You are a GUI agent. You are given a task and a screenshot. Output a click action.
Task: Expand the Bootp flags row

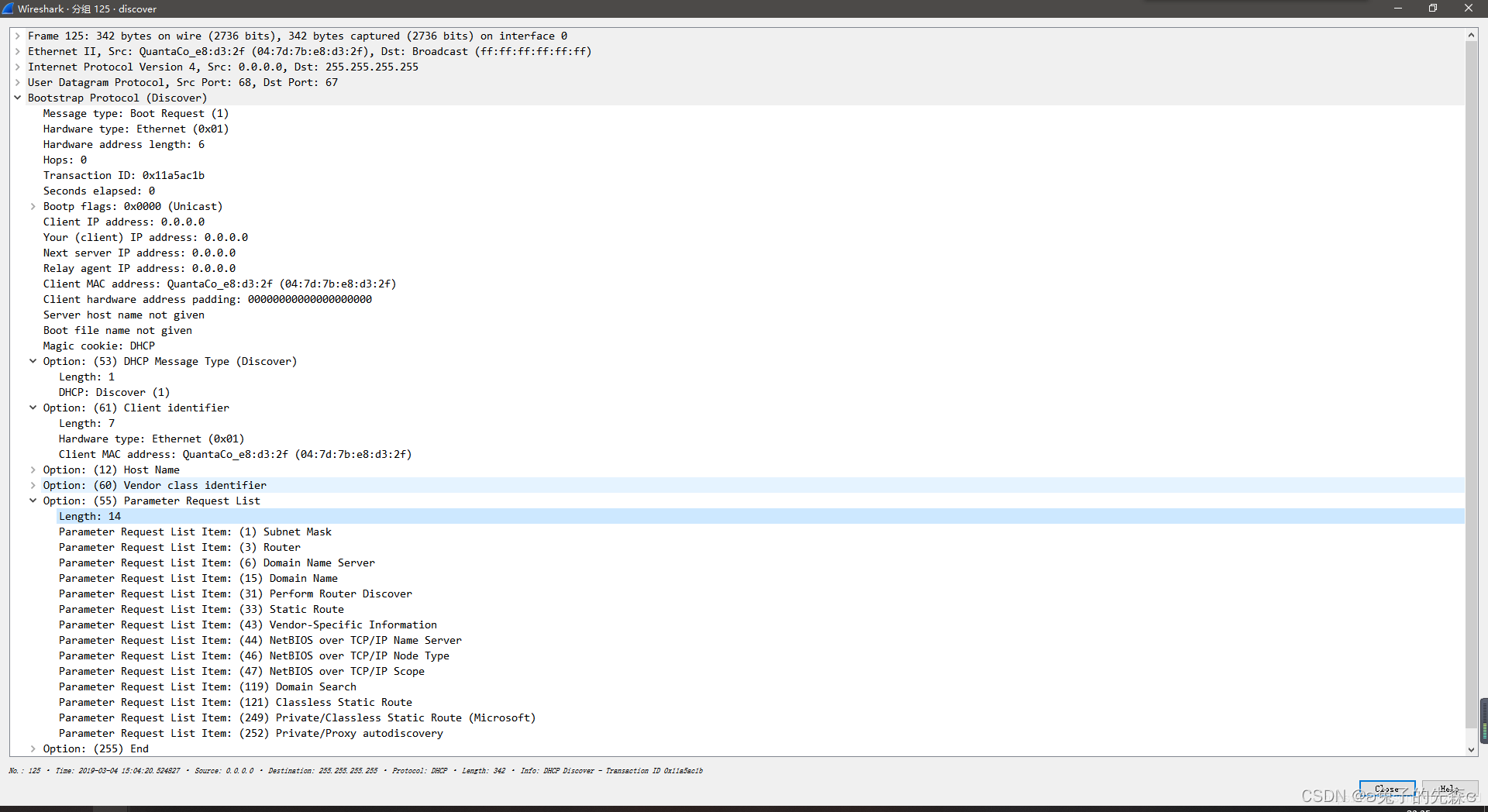pyautogui.click(x=33, y=206)
